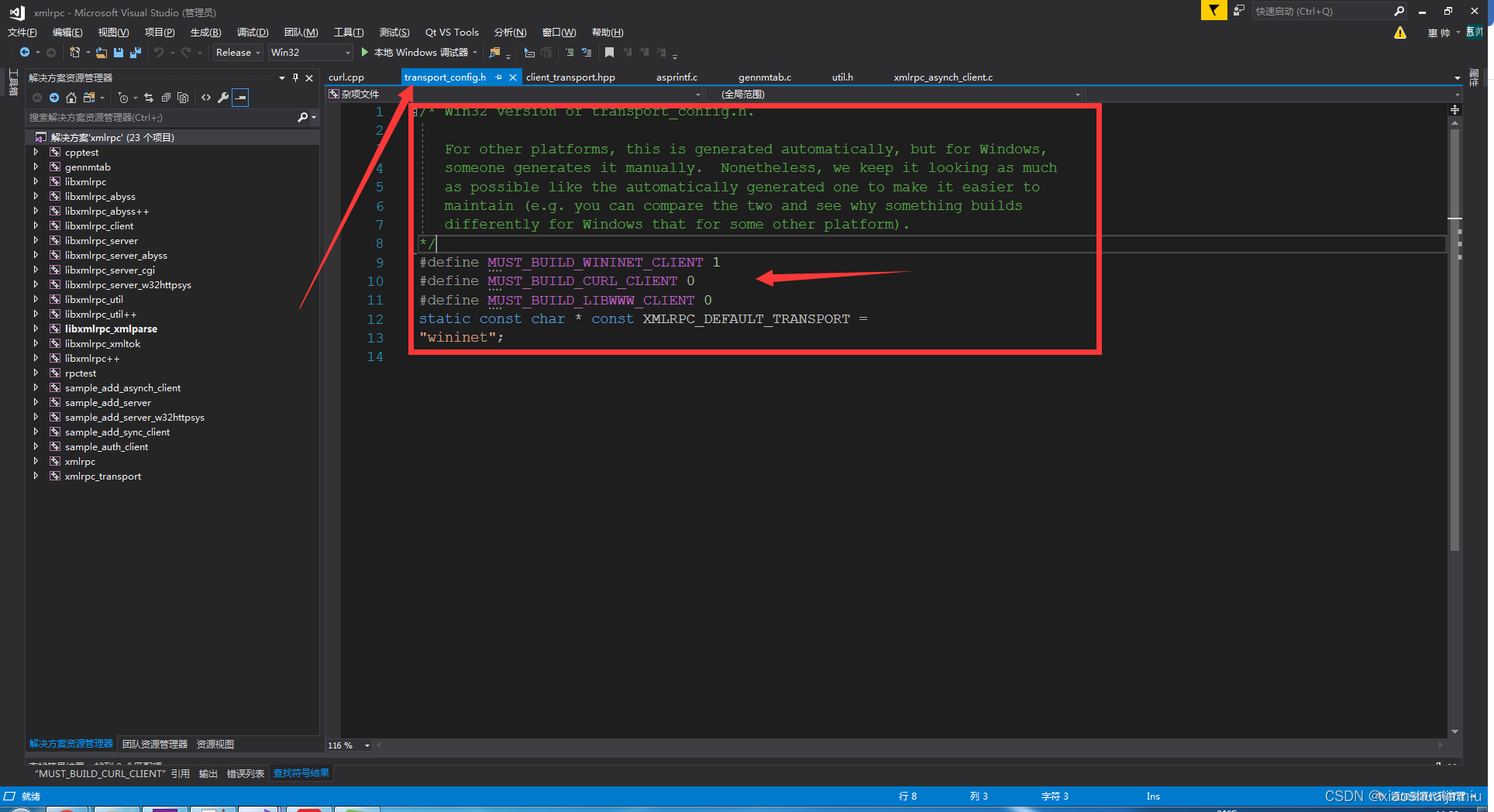Expand the libxmlrpc_client project node
This screenshot has height=812, width=1494.
[x=36, y=225]
